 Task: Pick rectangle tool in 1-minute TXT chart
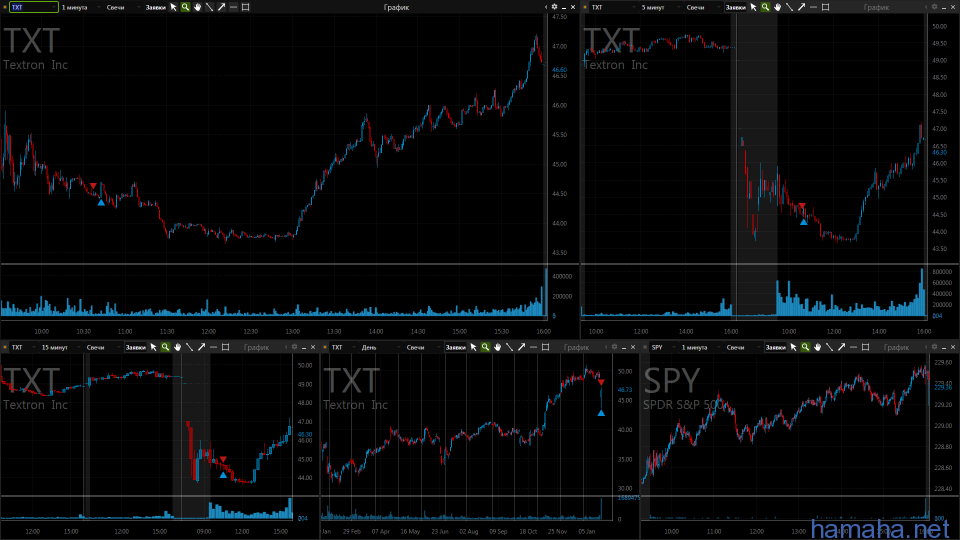tap(246, 7)
